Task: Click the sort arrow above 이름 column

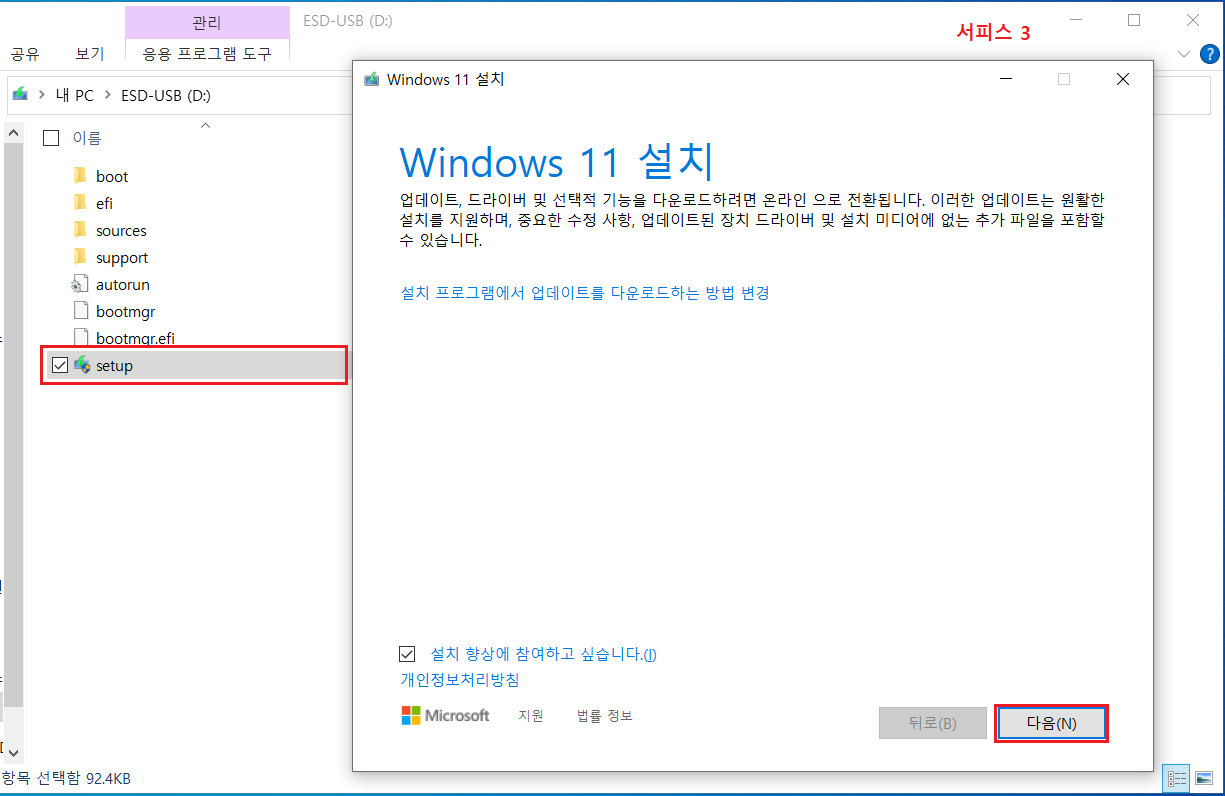Action: point(205,125)
